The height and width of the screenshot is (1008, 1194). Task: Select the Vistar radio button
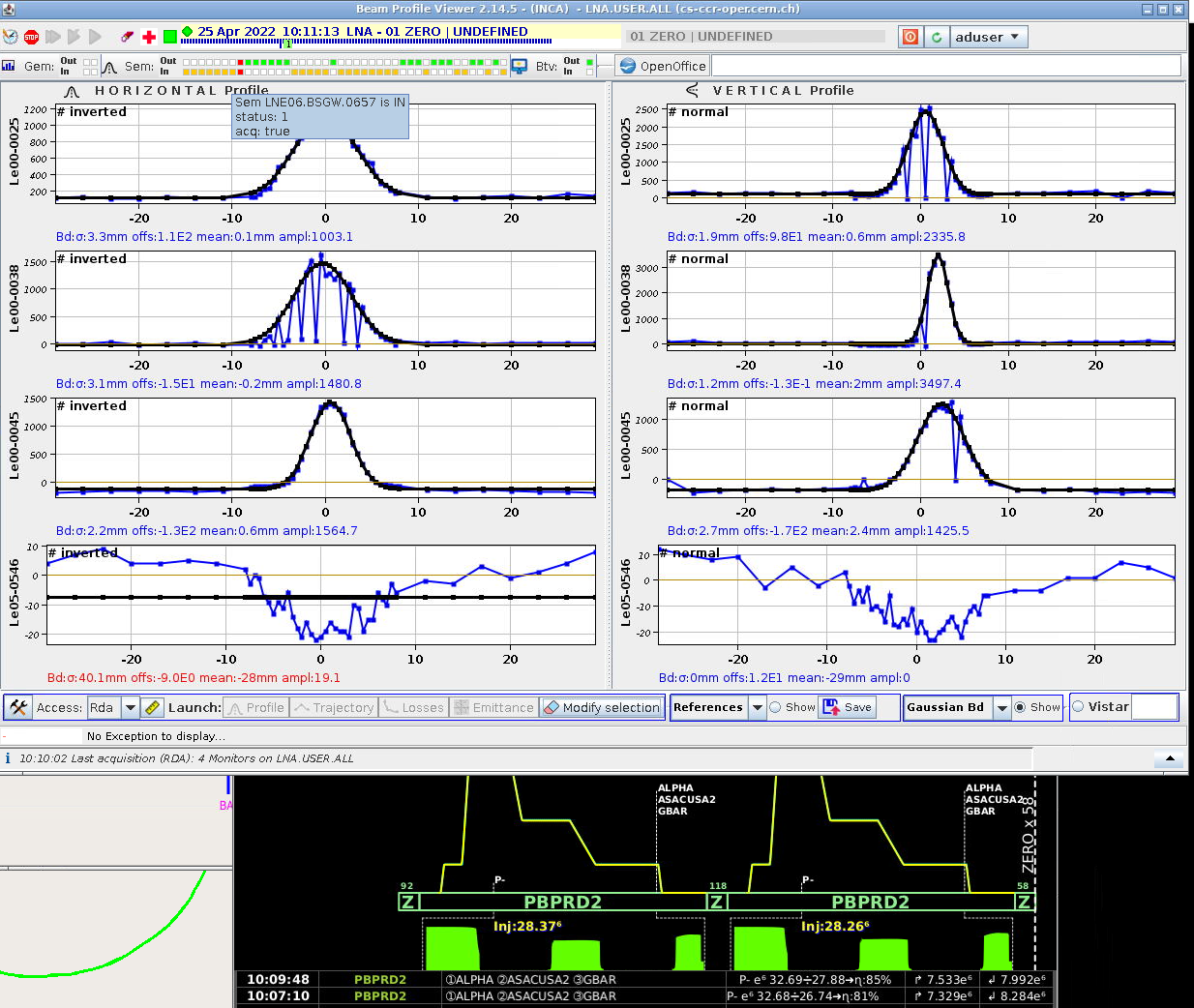pyautogui.click(x=1078, y=707)
